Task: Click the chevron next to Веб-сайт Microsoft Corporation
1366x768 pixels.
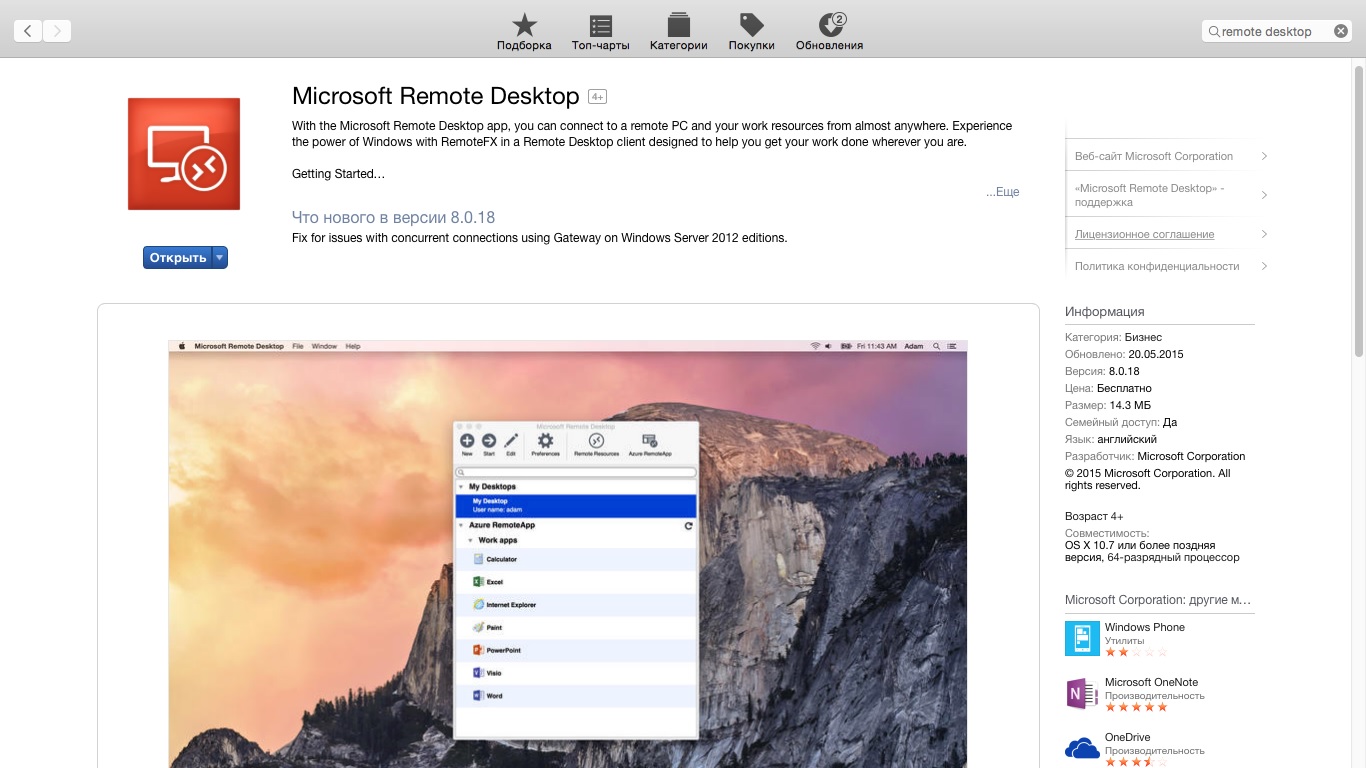Action: 1264,156
